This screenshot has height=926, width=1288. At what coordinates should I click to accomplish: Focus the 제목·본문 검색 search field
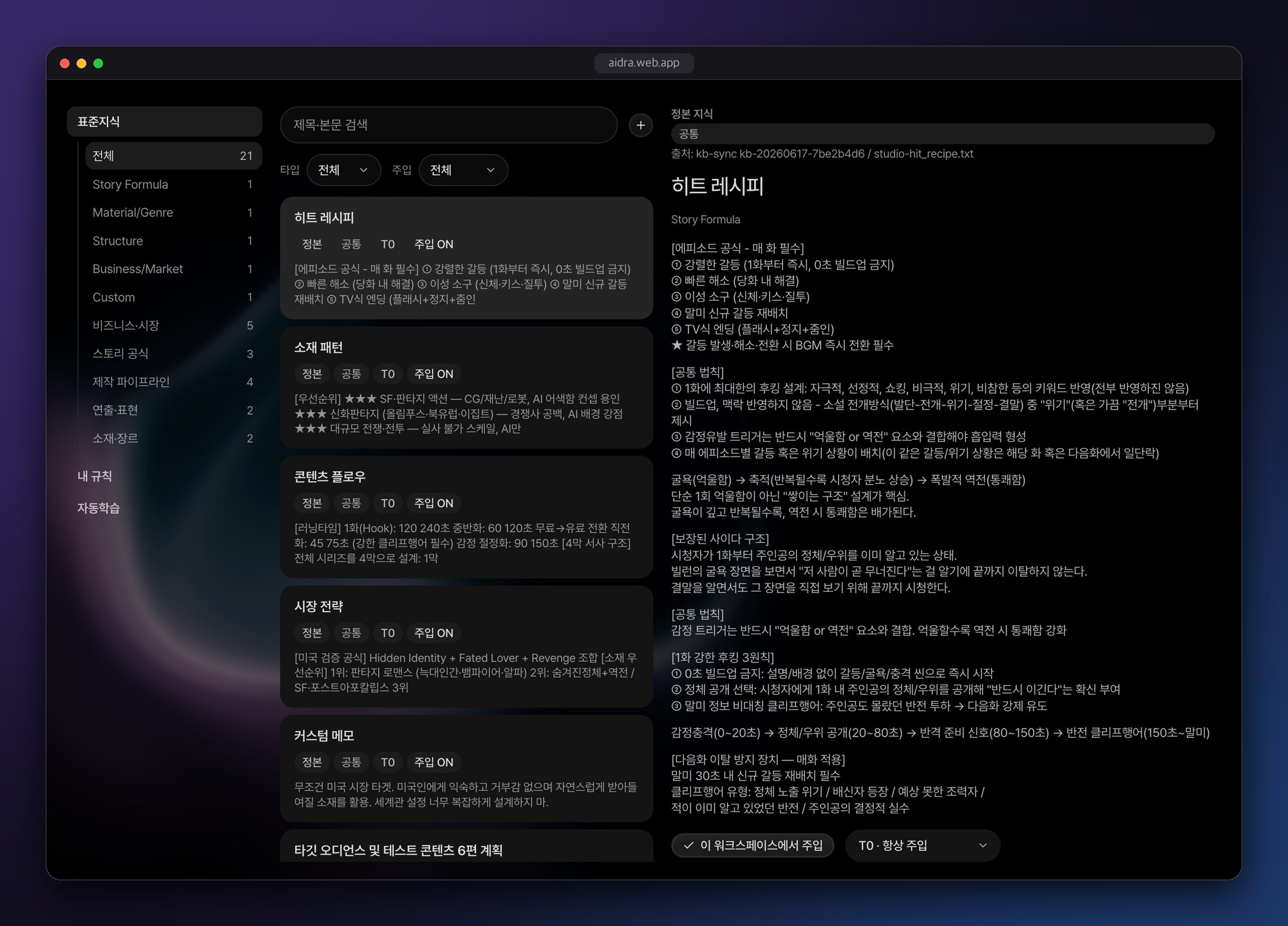coord(448,125)
